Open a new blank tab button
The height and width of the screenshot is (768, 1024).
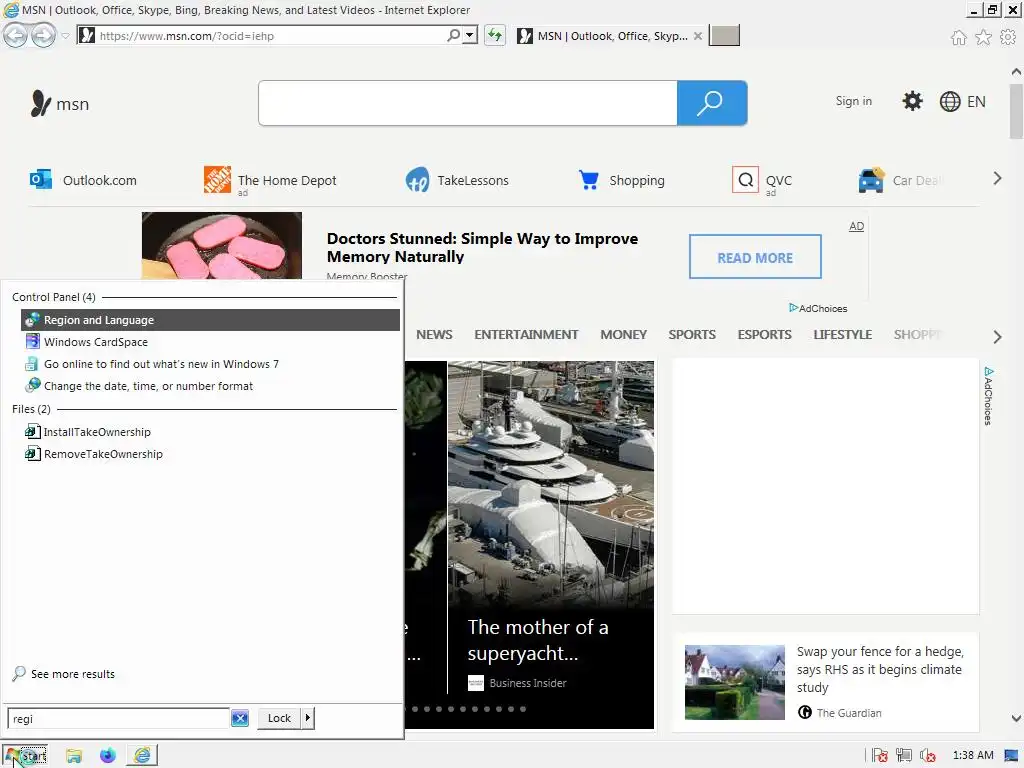pyautogui.click(x=724, y=35)
